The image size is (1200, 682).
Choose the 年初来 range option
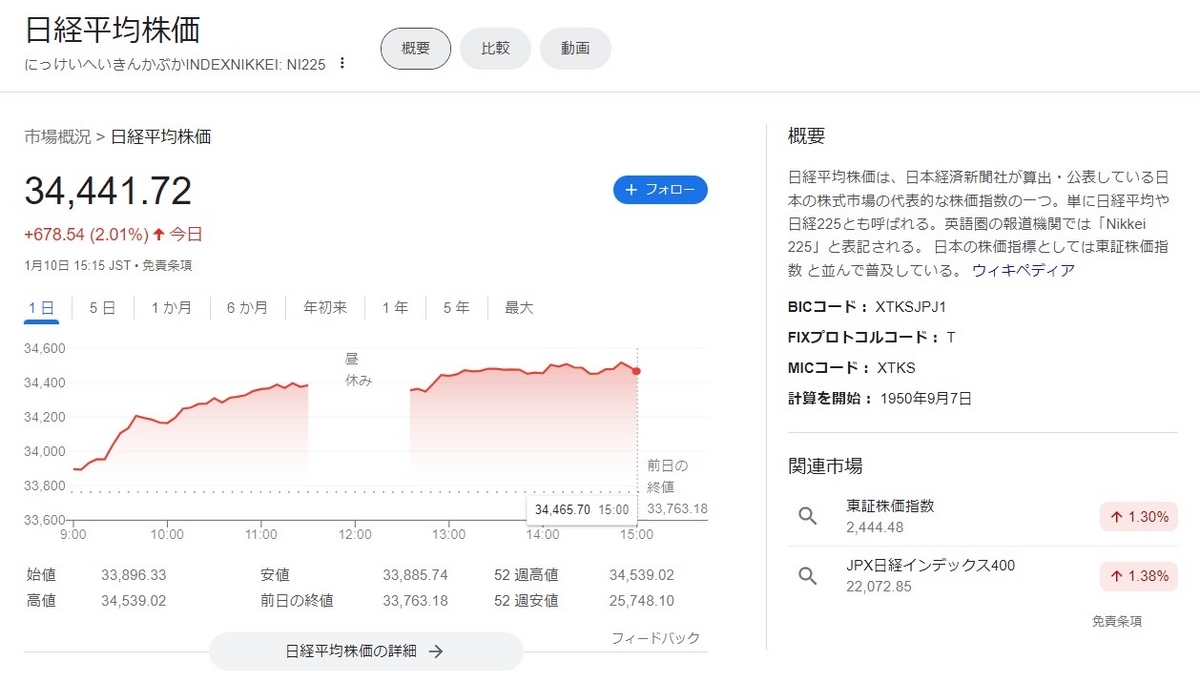click(x=324, y=308)
